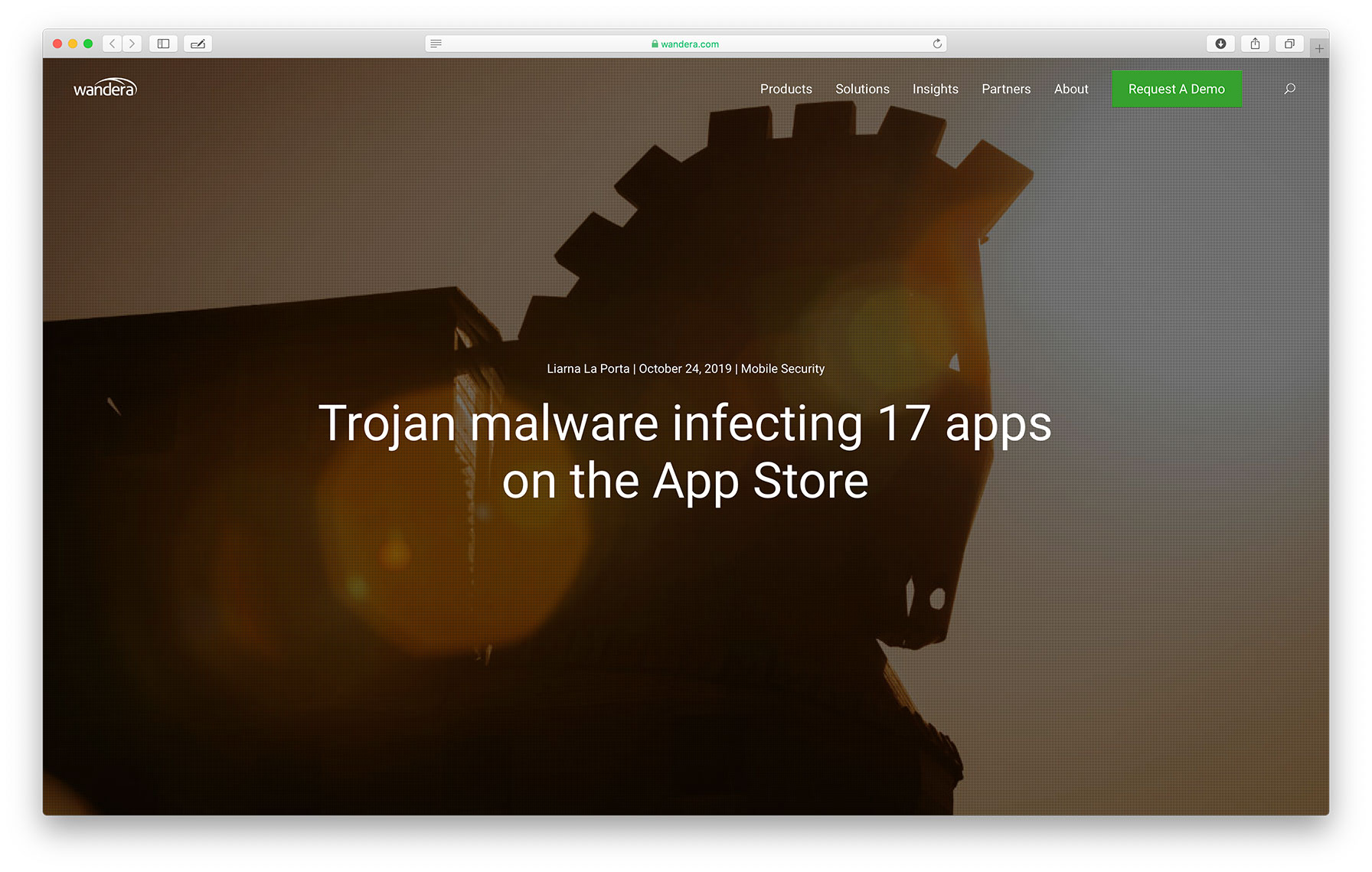
Task: Reload the wandera.com page
Action: [x=937, y=44]
